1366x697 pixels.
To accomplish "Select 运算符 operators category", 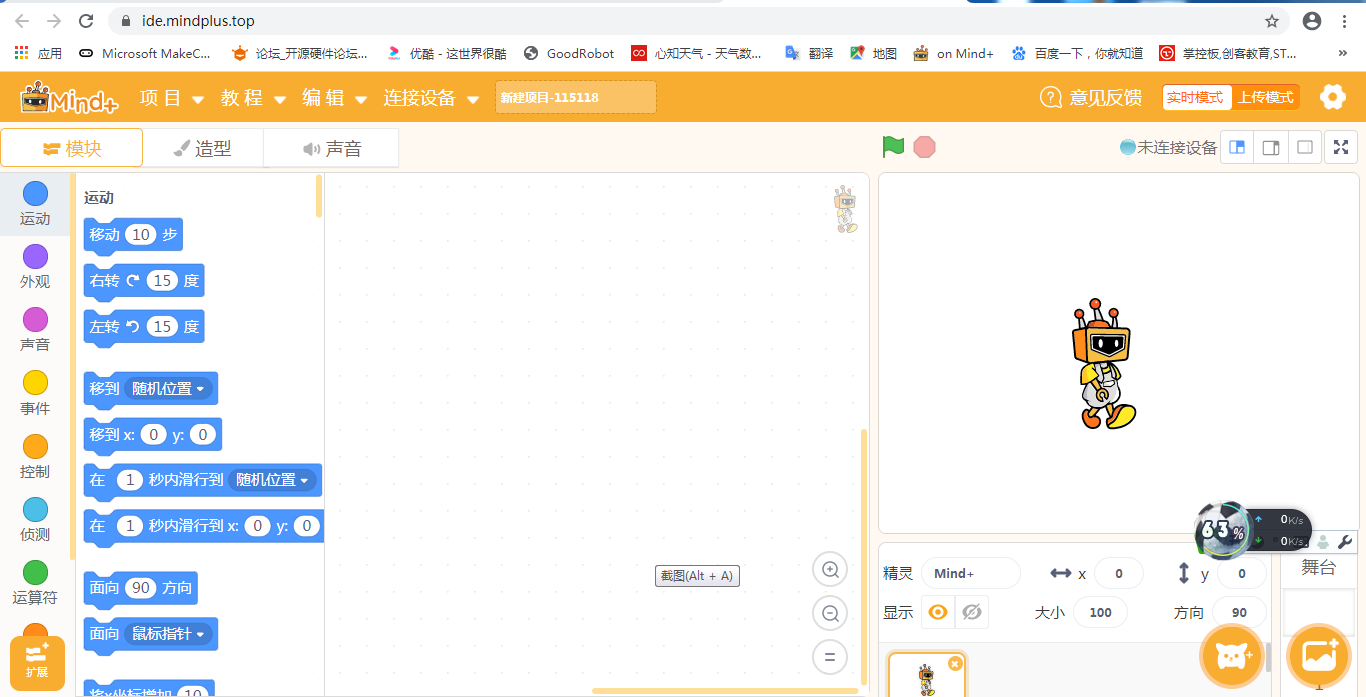I will pos(35,583).
